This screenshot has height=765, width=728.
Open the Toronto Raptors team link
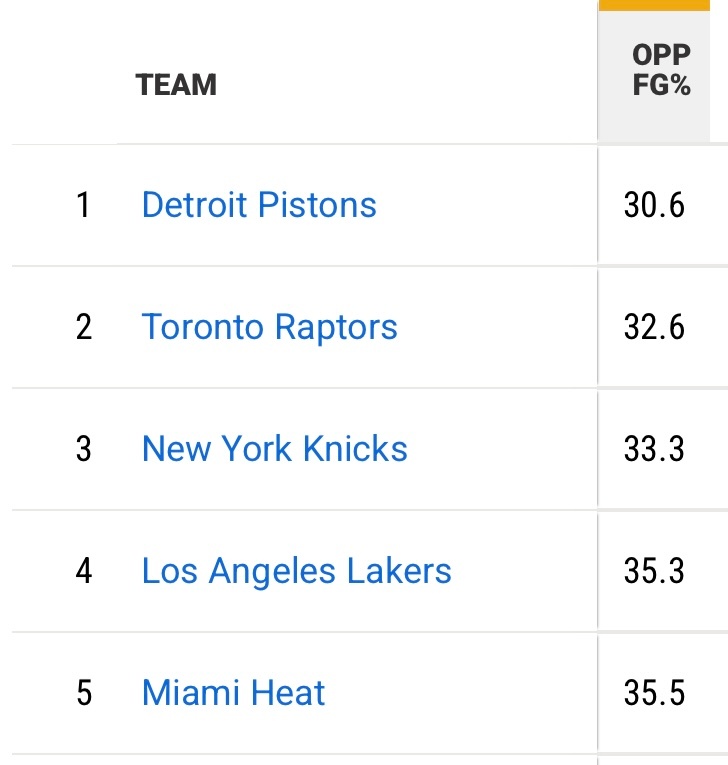(x=270, y=327)
